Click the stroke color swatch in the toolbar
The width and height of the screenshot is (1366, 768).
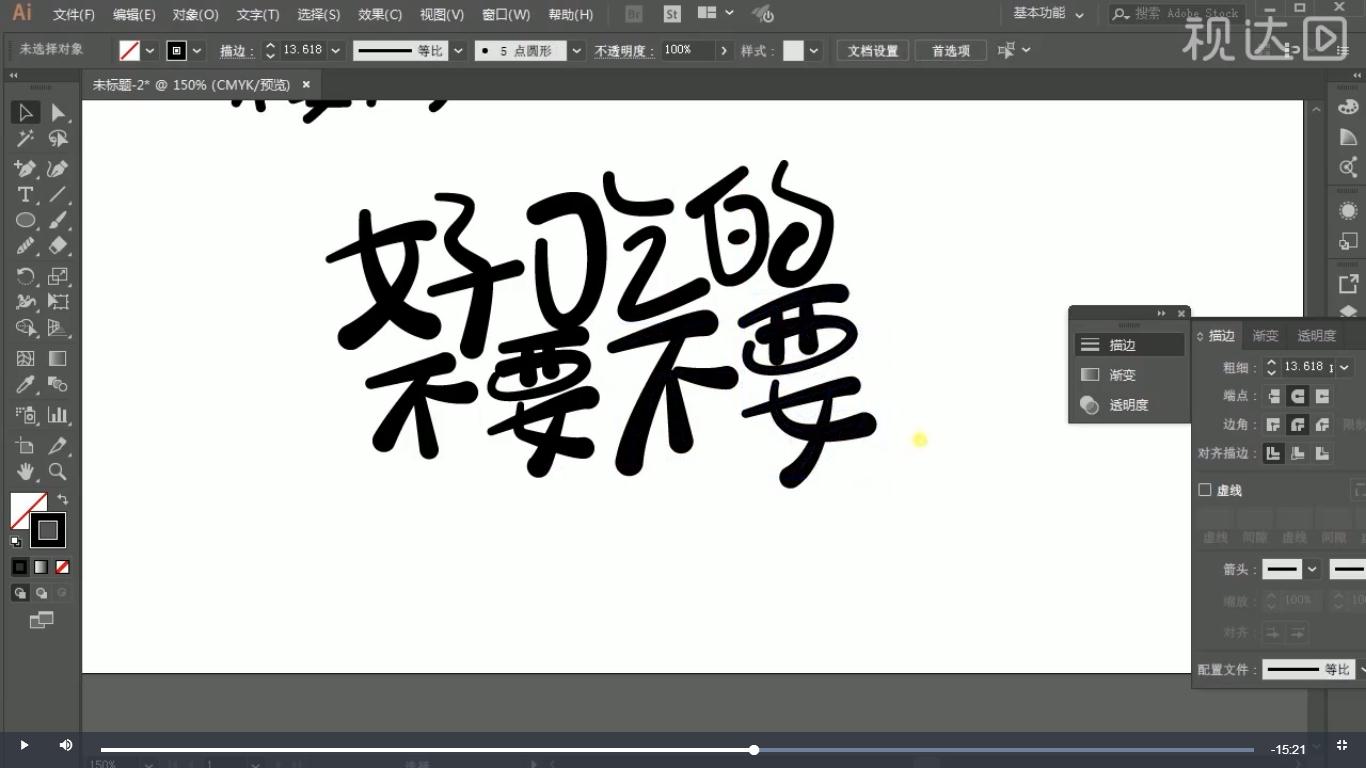tap(48, 530)
